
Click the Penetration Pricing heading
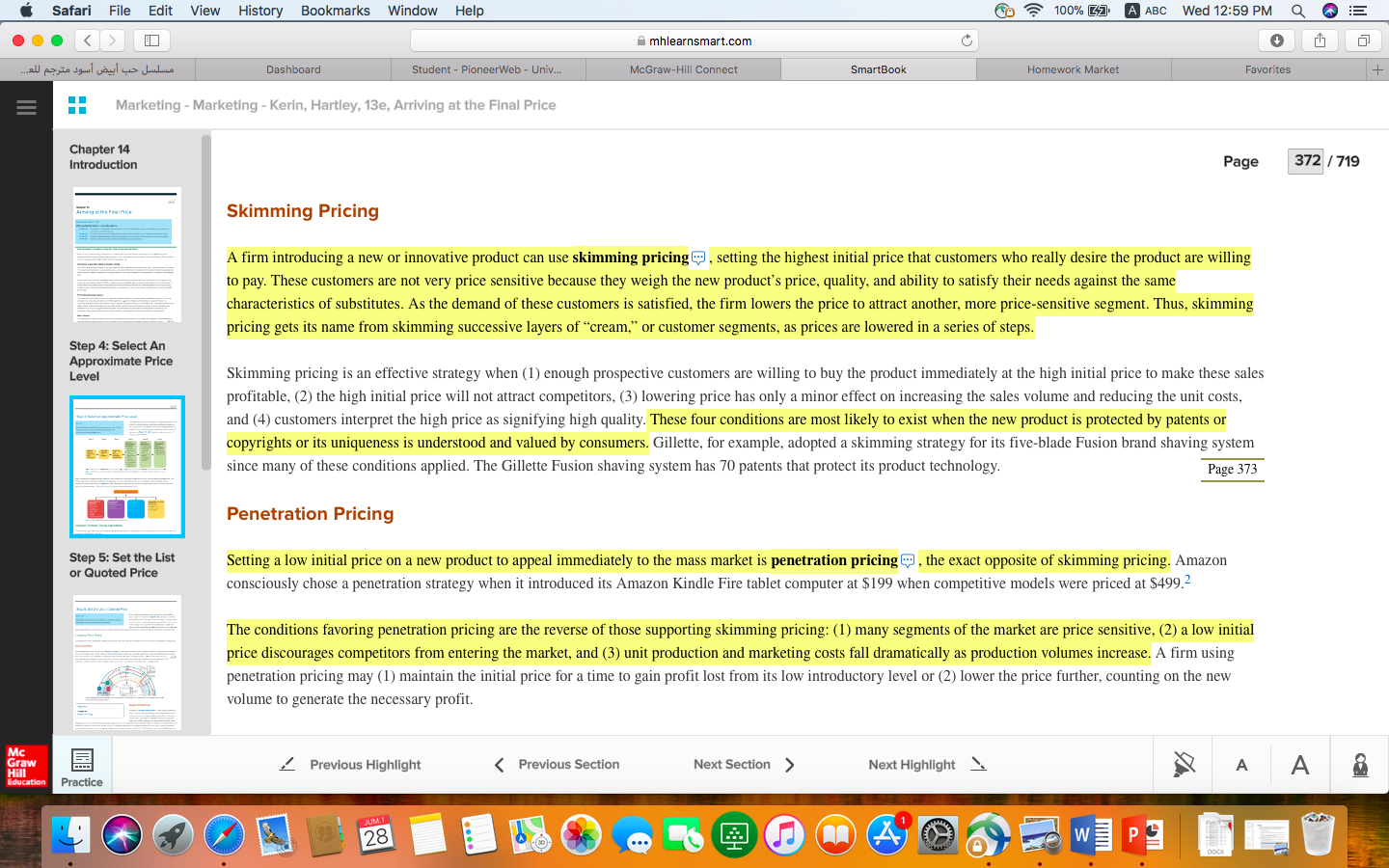point(310,514)
